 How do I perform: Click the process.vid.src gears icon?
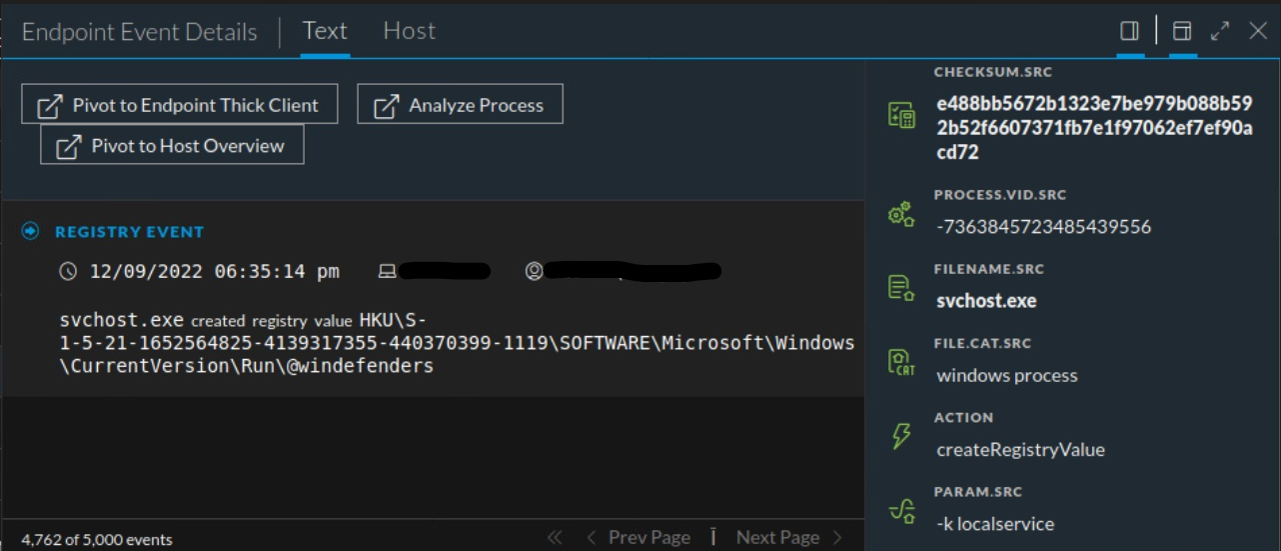tap(901, 214)
